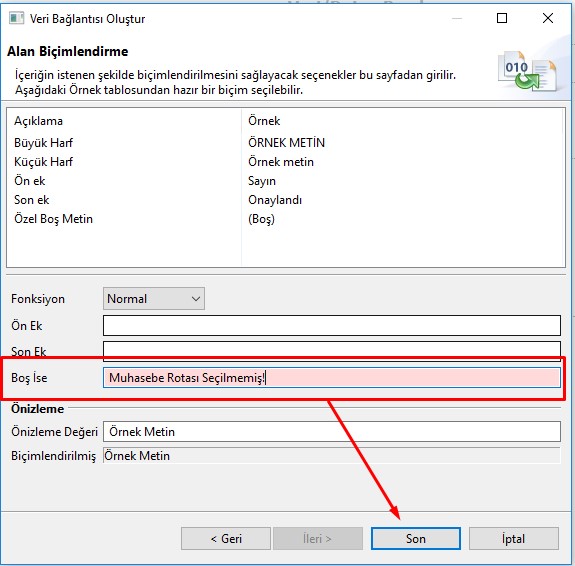Go back with the Geri button
Image resolution: width=575 pixels, height=566 pixels.
[226, 538]
